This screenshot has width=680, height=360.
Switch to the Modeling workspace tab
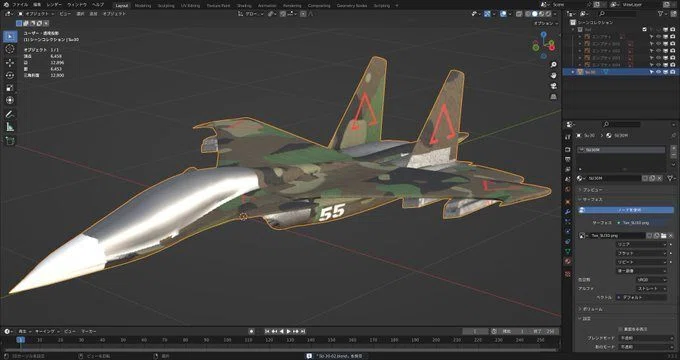pos(143,6)
